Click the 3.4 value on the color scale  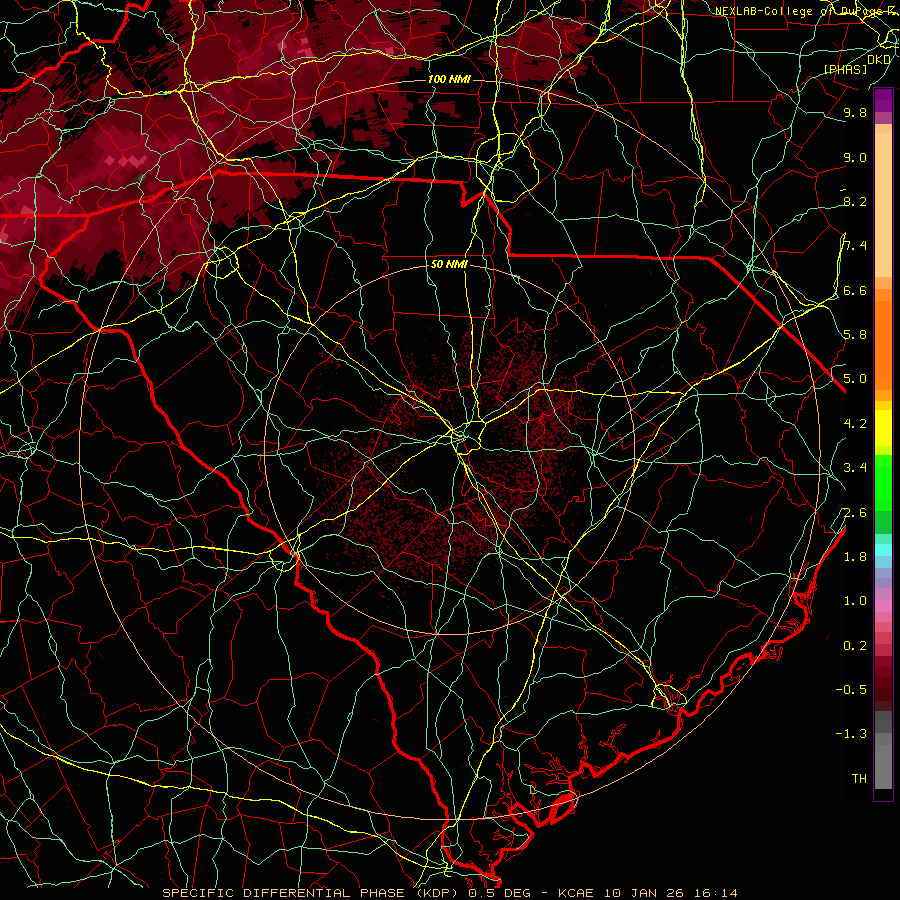855,468
